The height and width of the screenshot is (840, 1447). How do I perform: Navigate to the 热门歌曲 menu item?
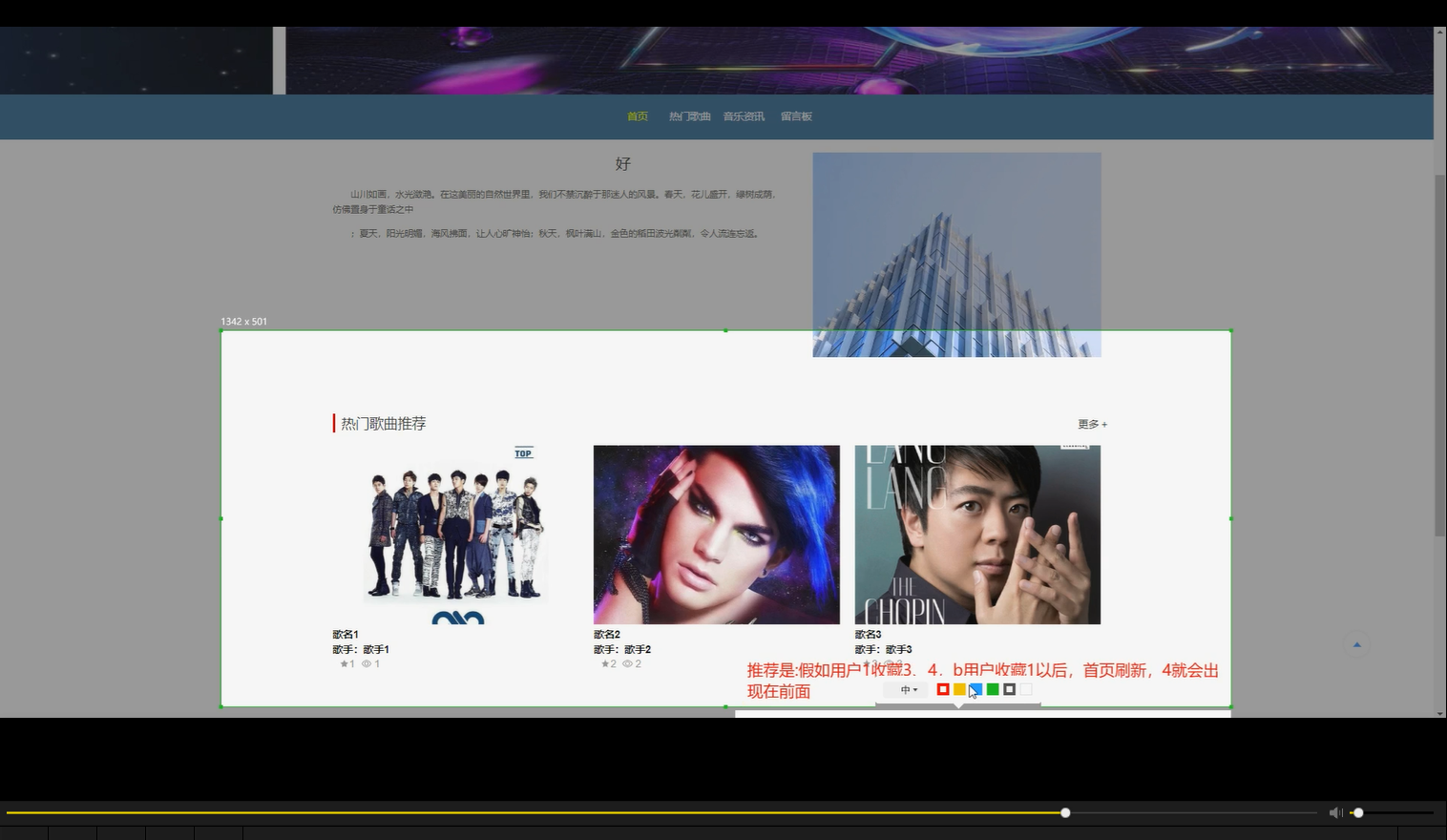[690, 115]
